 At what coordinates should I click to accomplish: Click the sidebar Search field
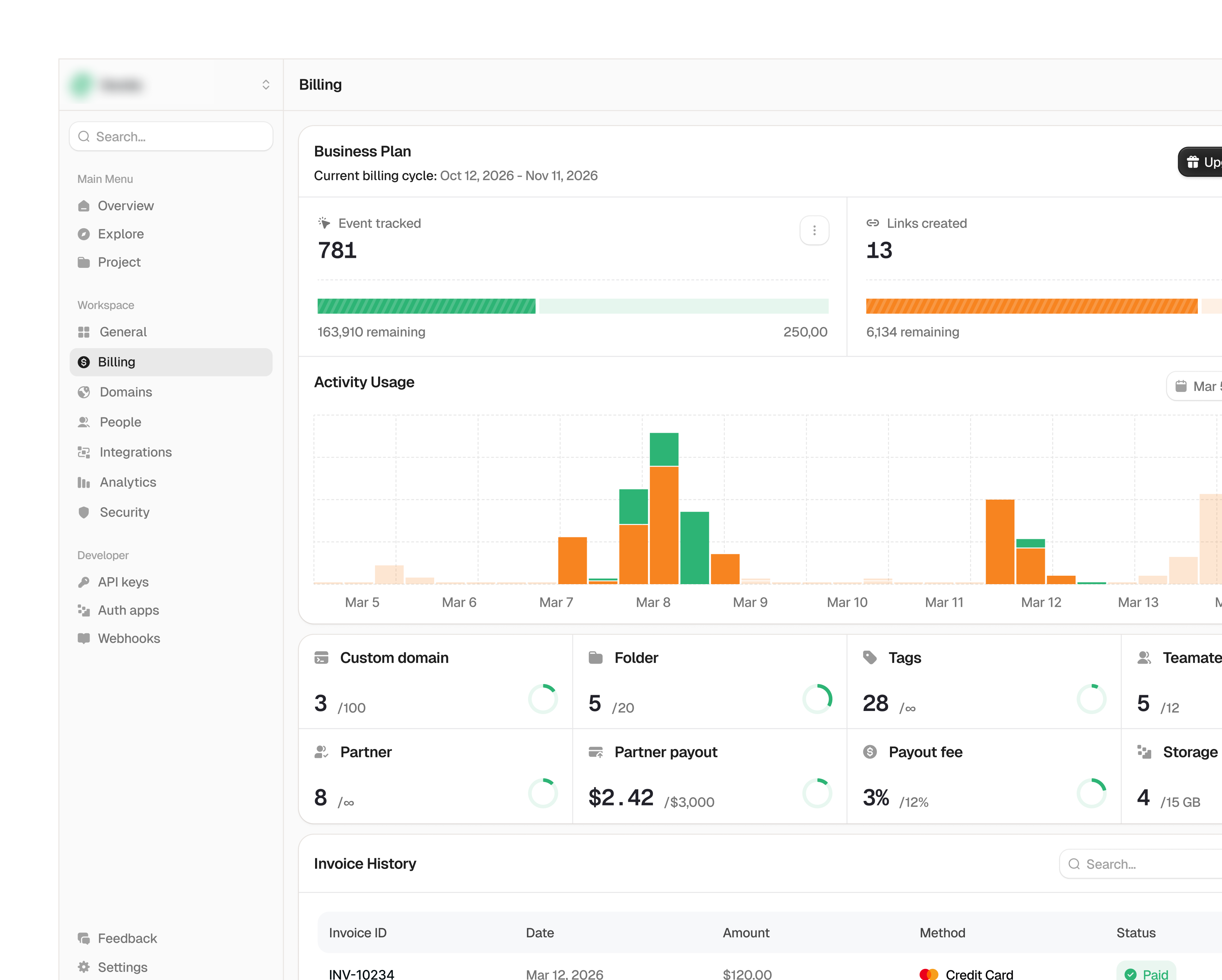pyautogui.click(x=171, y=136)
